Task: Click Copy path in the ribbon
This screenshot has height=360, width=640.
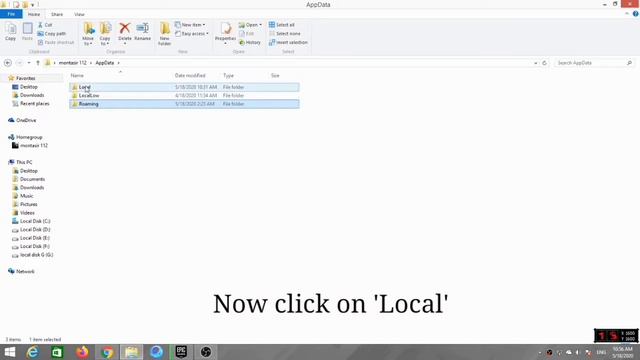Action: (x=51, y=33)
